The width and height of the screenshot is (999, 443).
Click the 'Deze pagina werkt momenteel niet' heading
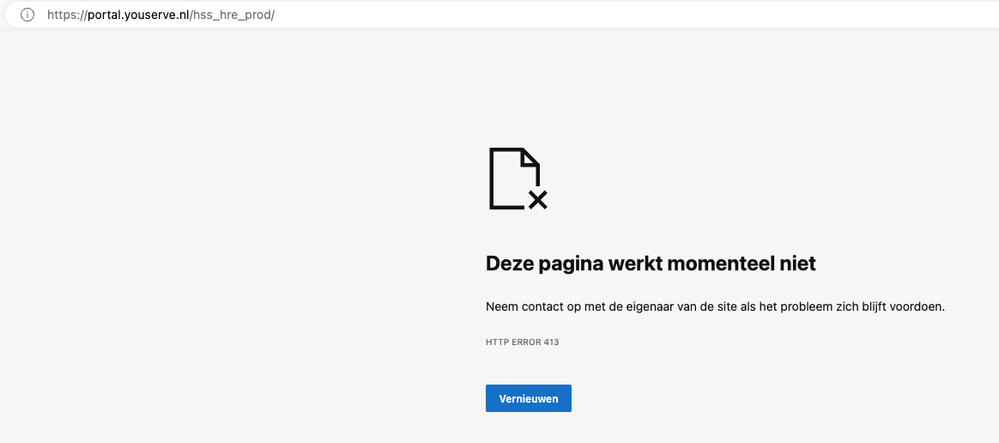click(x=650, y=263)
